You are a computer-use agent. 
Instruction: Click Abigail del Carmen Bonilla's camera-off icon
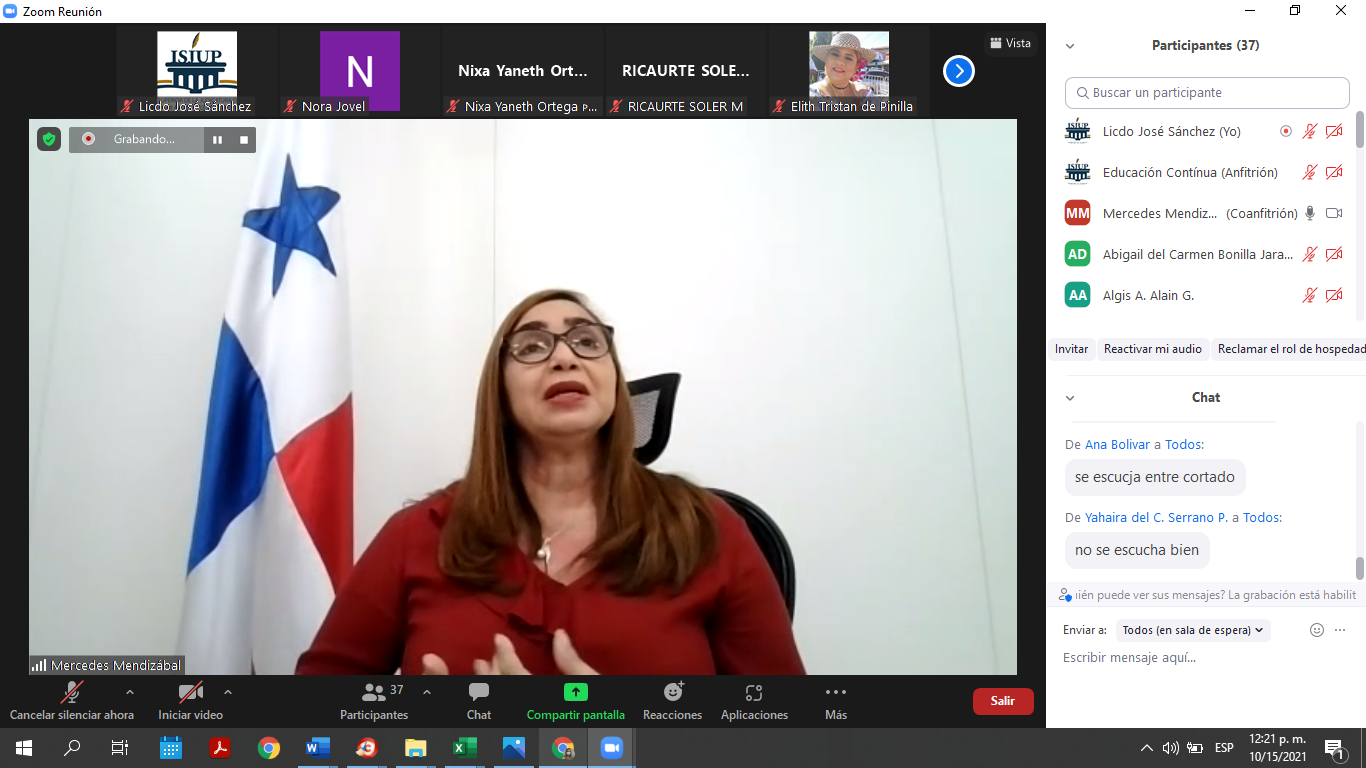[1334, 254]
